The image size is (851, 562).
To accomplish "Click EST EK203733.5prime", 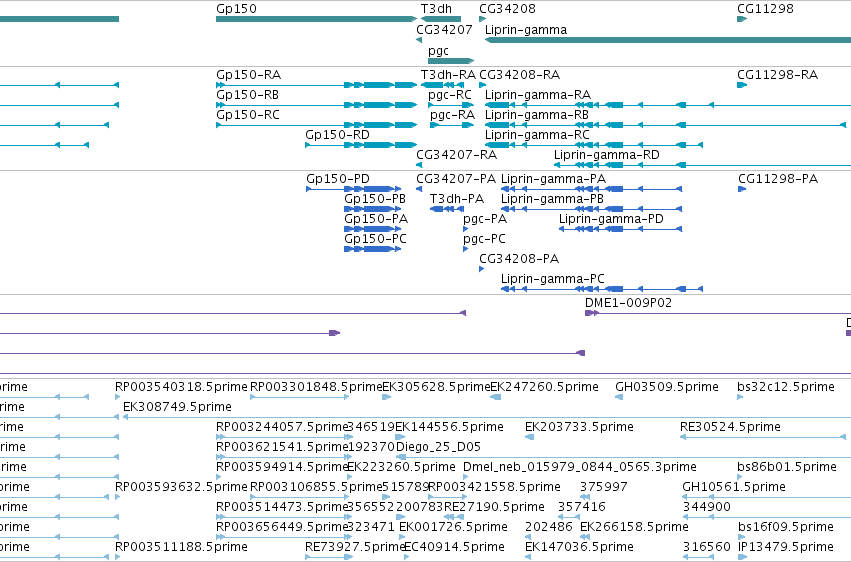I will point(579,427).
